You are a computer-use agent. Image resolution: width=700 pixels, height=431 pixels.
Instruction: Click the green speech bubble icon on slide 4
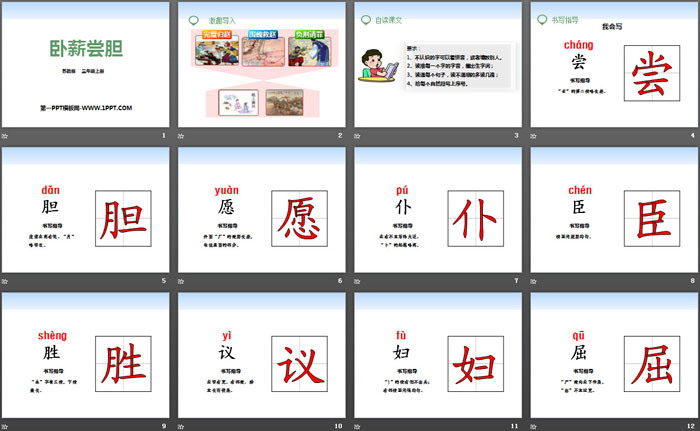point(542,20)
